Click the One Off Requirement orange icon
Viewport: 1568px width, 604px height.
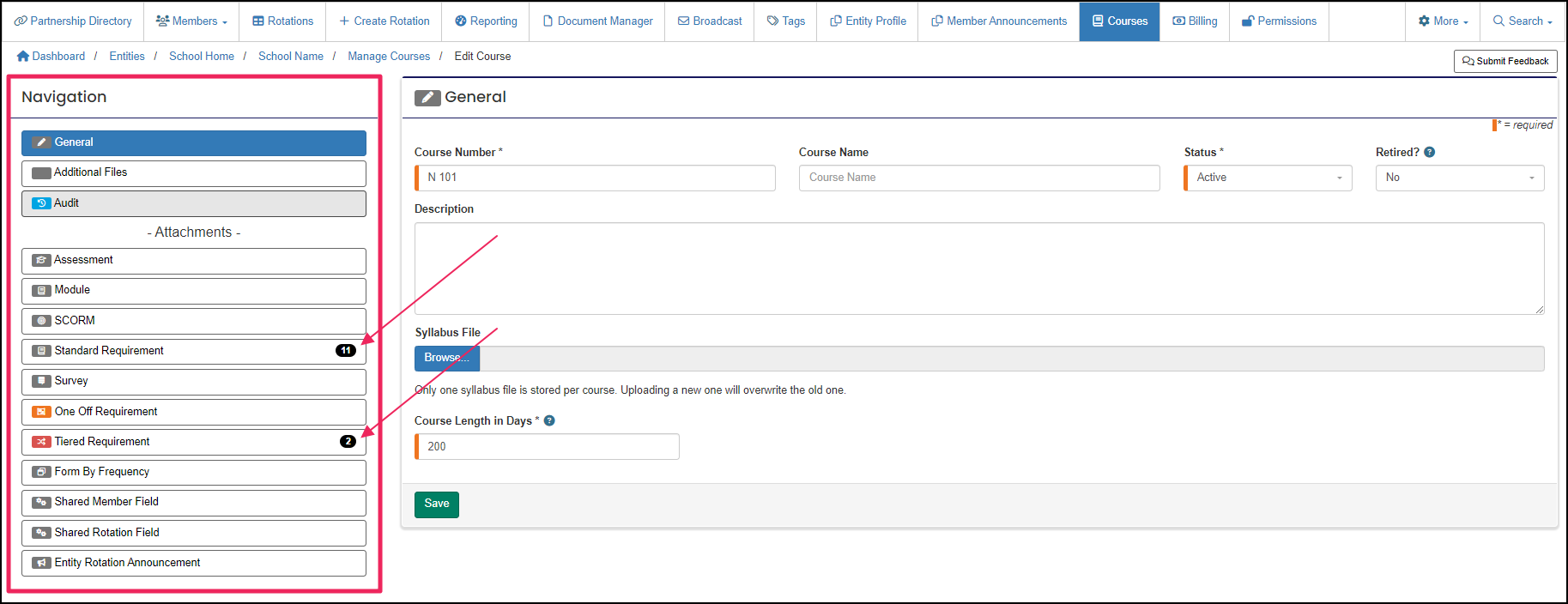coord(41,412)
